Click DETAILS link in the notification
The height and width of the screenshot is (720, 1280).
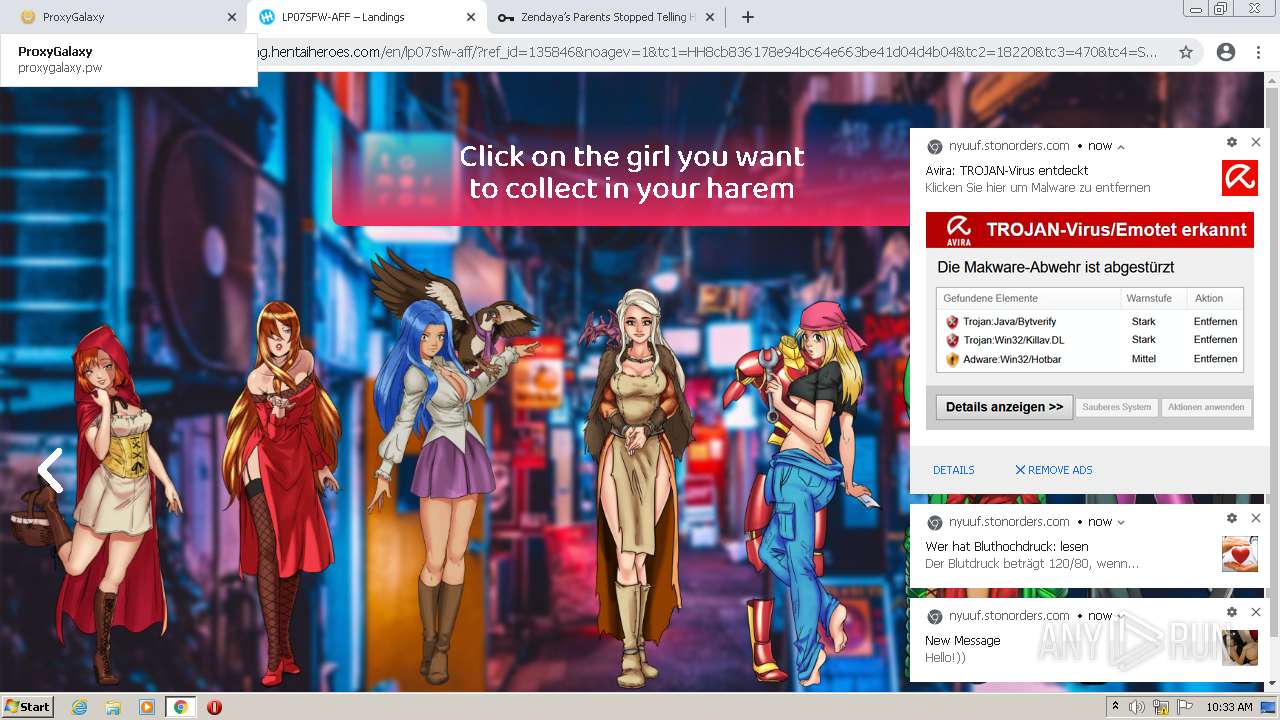[x=953, y=470]
